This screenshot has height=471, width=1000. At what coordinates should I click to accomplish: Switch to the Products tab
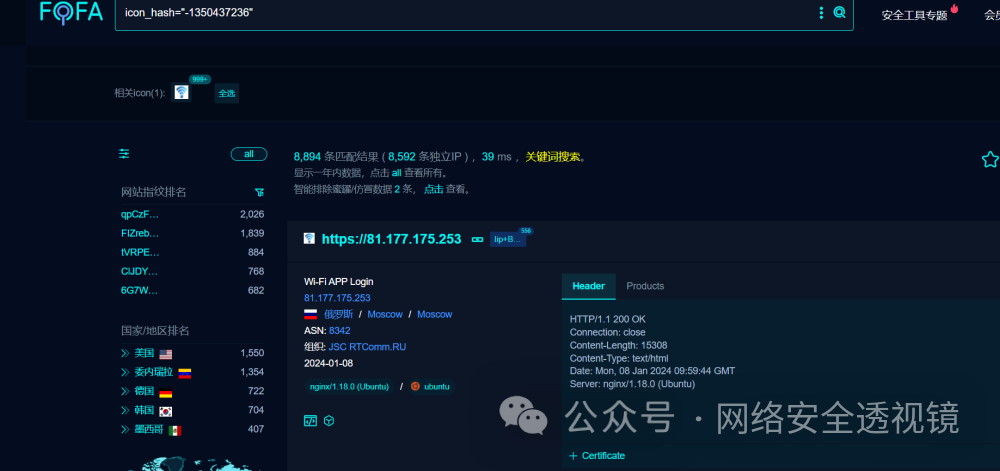coord(645,286)
